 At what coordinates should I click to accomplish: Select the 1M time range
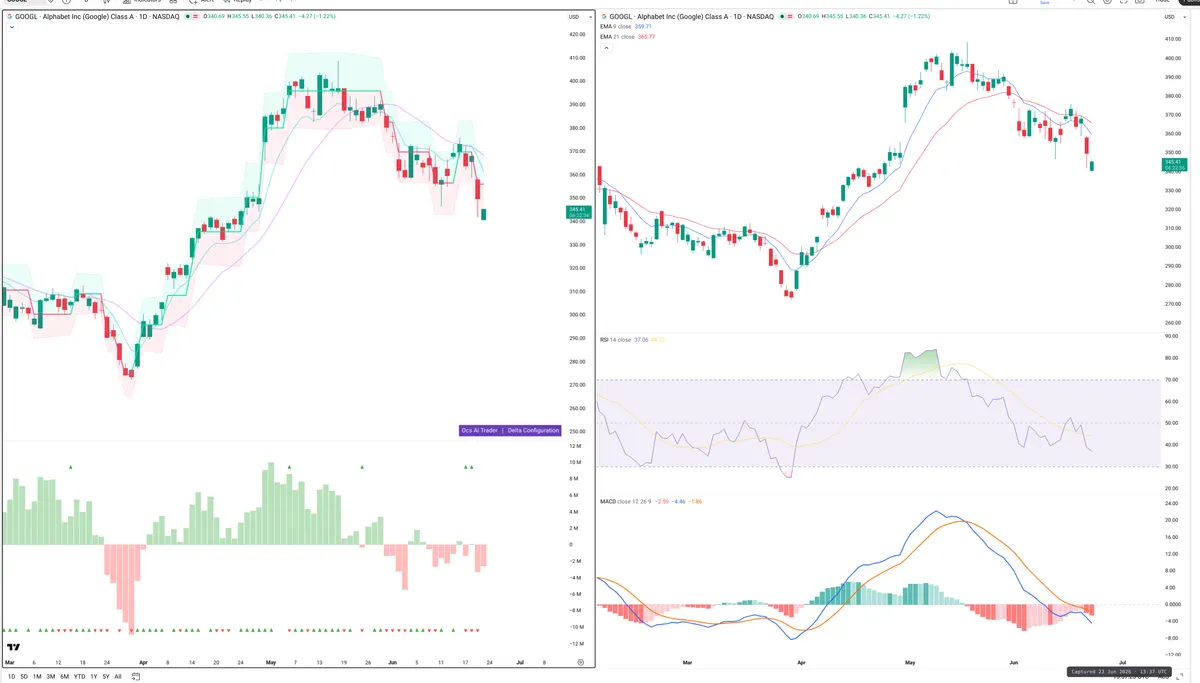pos(38,677)
